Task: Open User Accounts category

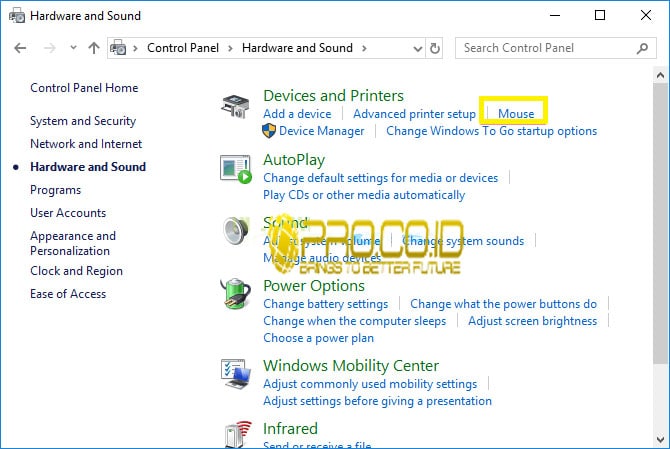Action: 68,213
